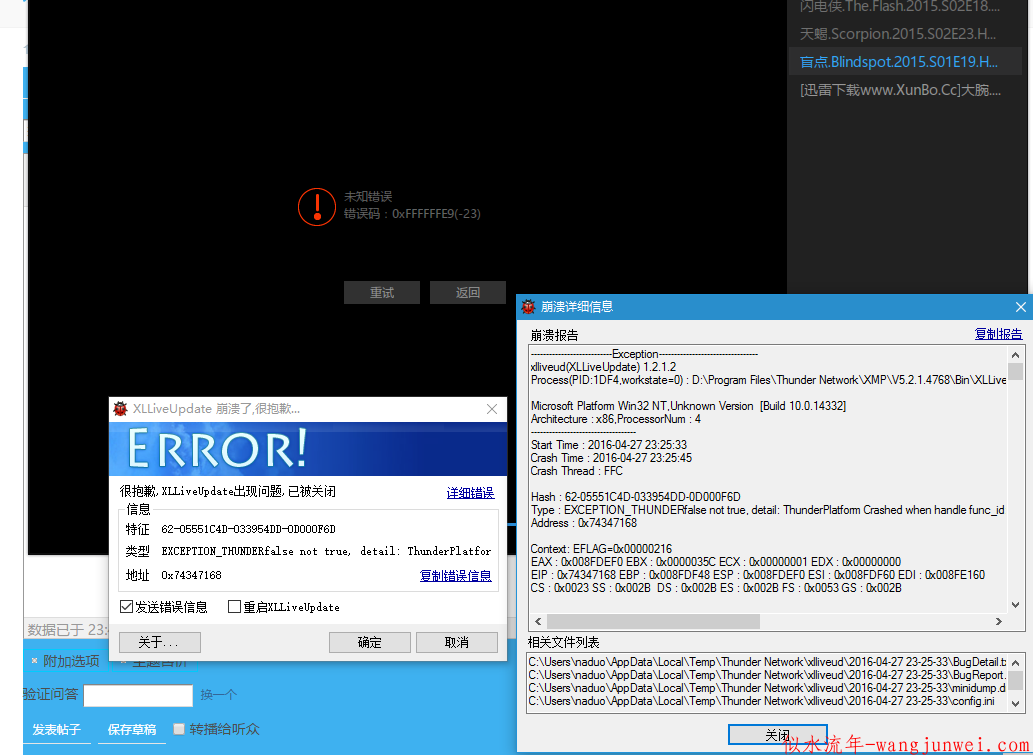1033x755 pixels.
Task: Click the 特征 value 62-05551C4D-033954DD-0D000F6D
Action: click(248, 529)
